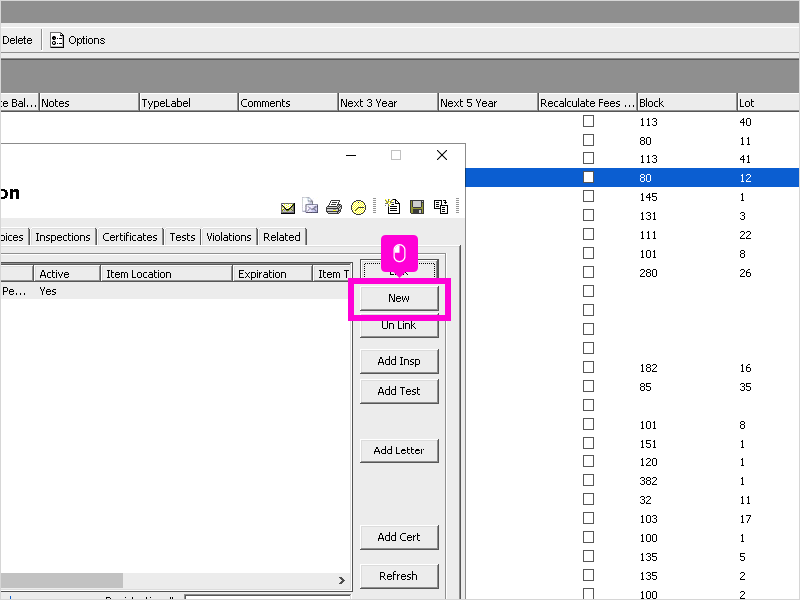This screenshot has height=600, width=800.
Task: Click the Expiration column header
Action: pyautogui.click(x=272, y=273)
